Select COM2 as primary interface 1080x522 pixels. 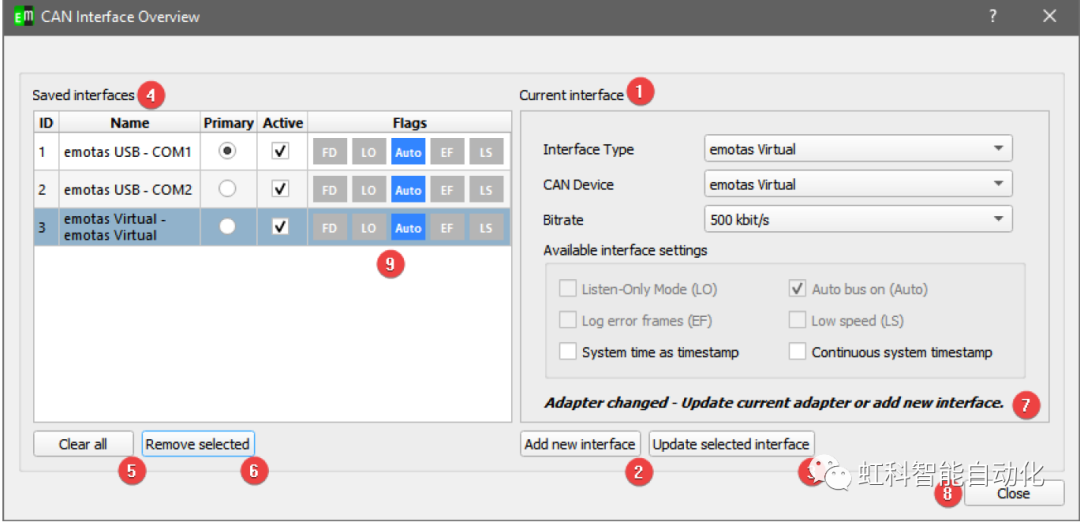227,188
